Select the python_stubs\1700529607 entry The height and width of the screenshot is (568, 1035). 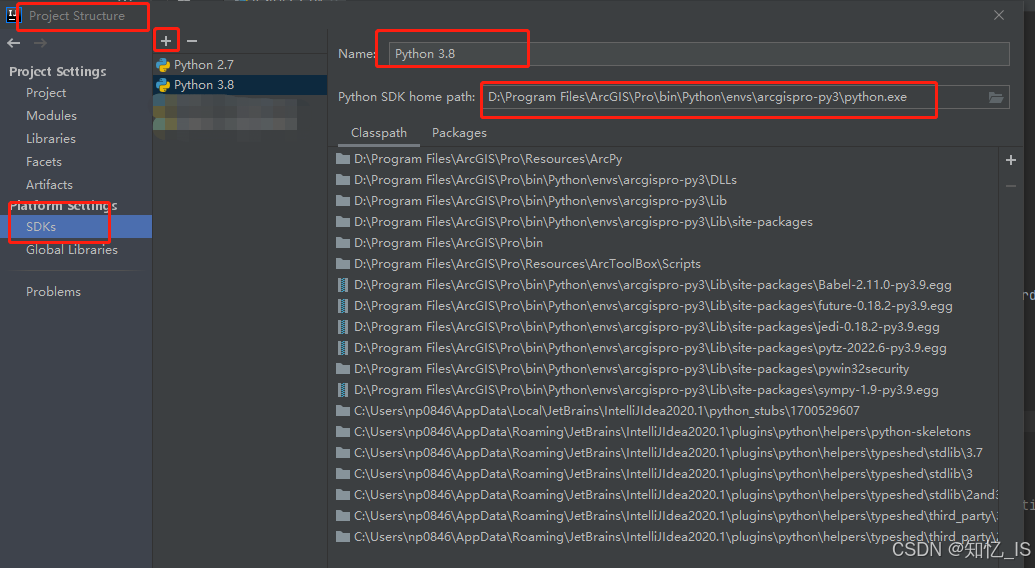[607, 411]
